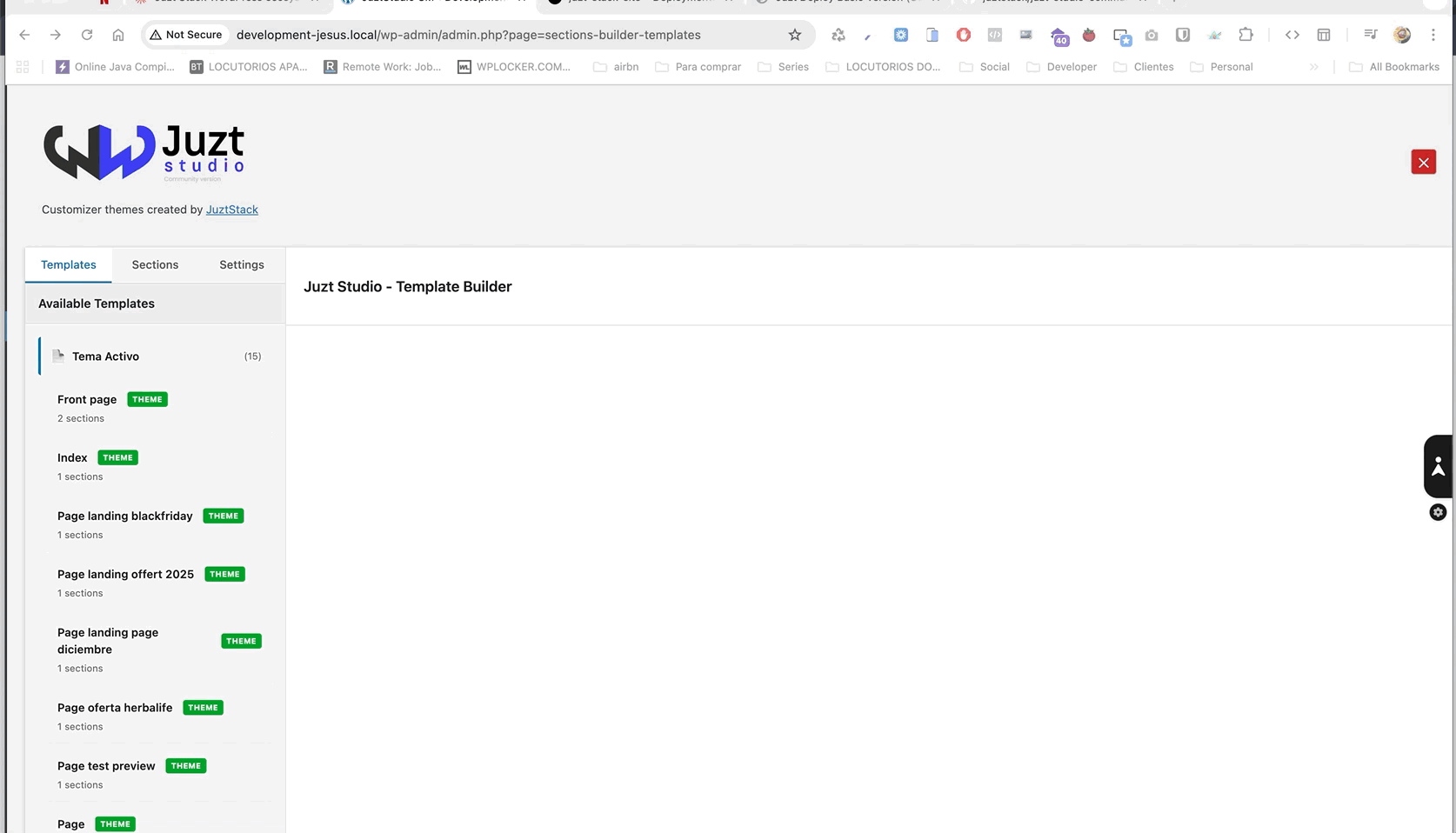The height and width of the screenshot is (833, 1456).
Task: Open the shield extension icon
Action: (x=1183, y=35)
